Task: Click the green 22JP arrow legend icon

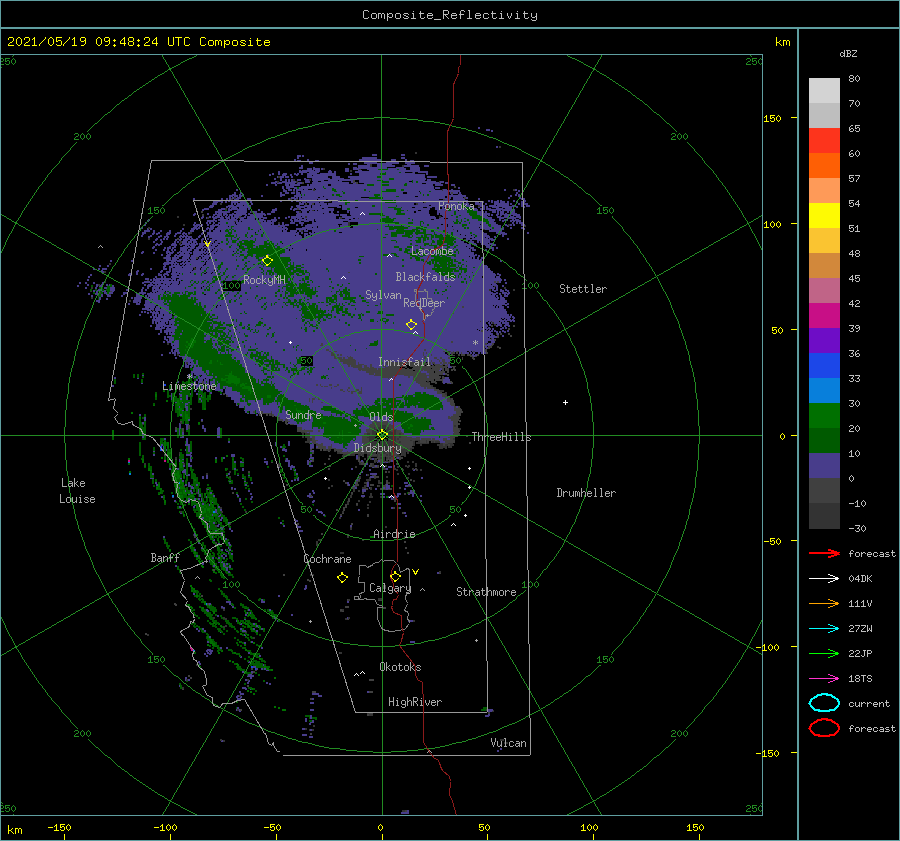Action: tap(824, 653)
